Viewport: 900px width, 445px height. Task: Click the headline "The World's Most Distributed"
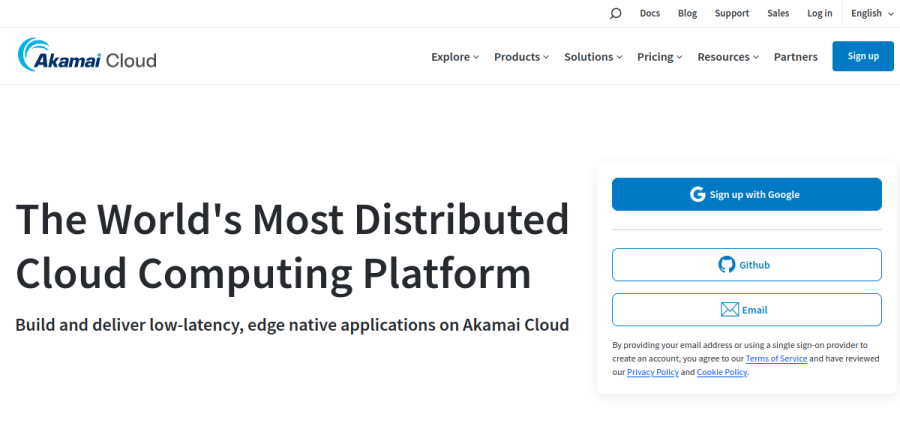point(292,219)
